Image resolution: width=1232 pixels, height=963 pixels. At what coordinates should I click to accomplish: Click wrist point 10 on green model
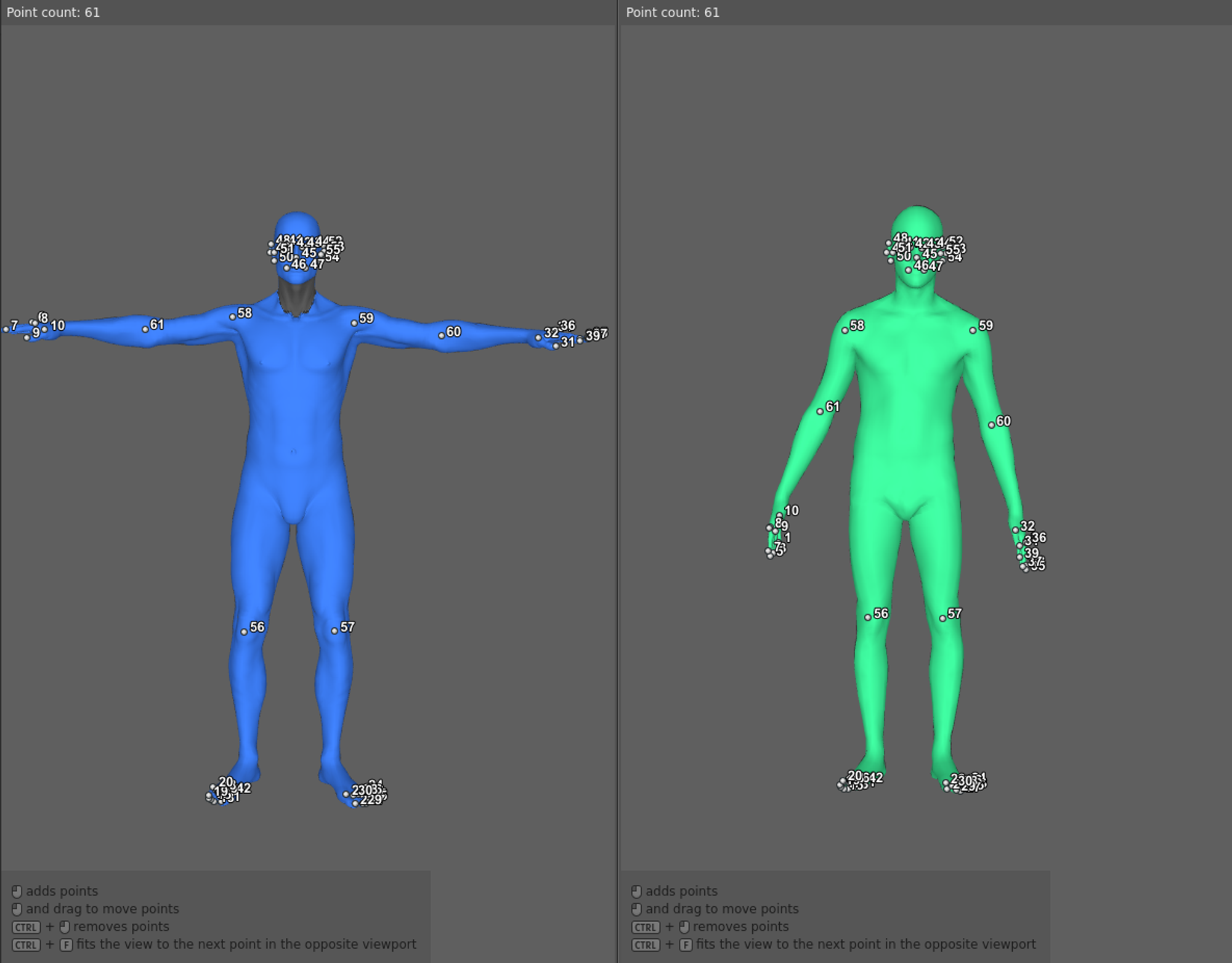click(x=779, y=515)
